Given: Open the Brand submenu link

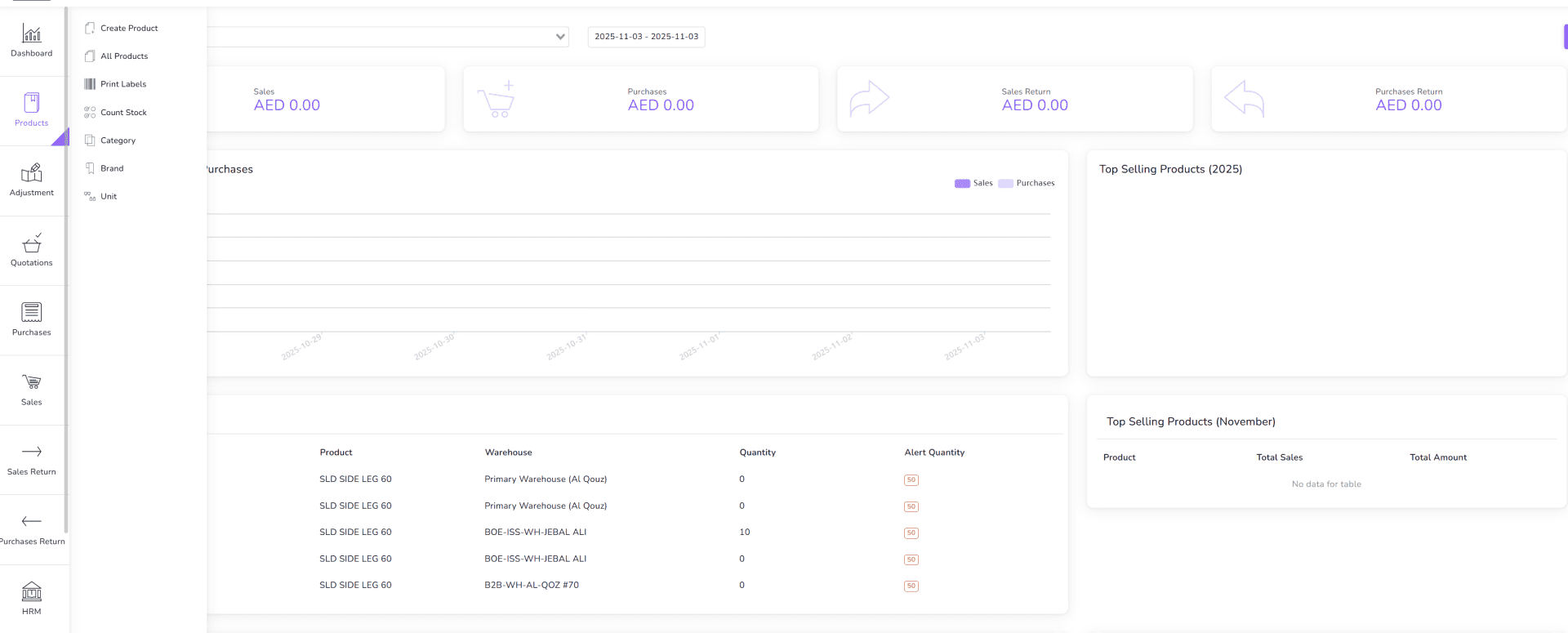Looking at the screenshot, I should tap(112, 168).
